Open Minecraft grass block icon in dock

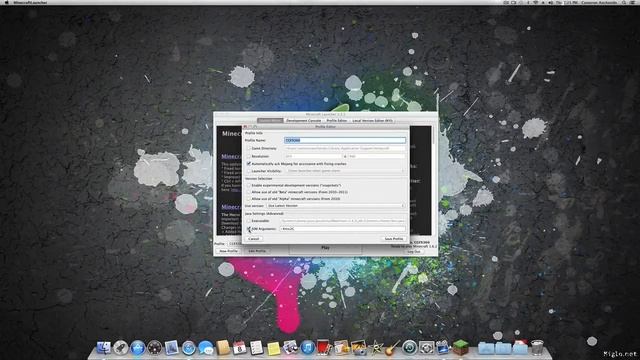[x=460, y=348]
